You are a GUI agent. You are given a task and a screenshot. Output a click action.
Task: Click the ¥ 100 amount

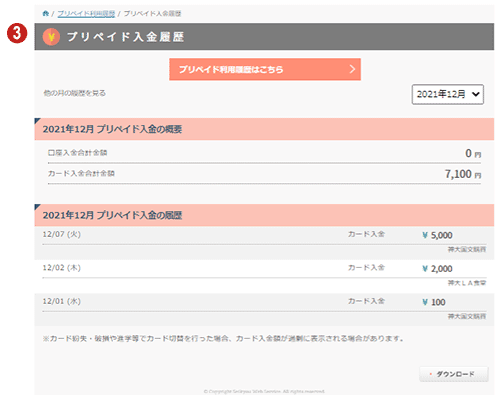pyautogui.click(x=434, y=302)
